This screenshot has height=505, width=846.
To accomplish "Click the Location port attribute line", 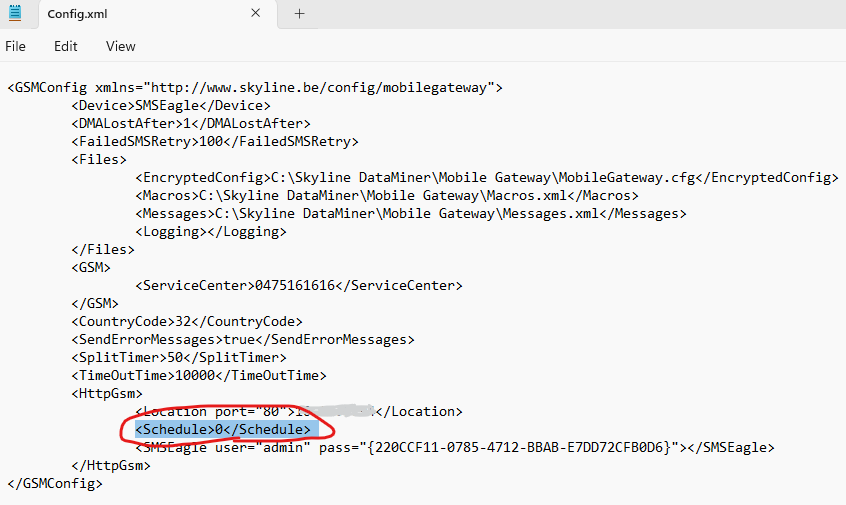I will click(x=298, y=411).
